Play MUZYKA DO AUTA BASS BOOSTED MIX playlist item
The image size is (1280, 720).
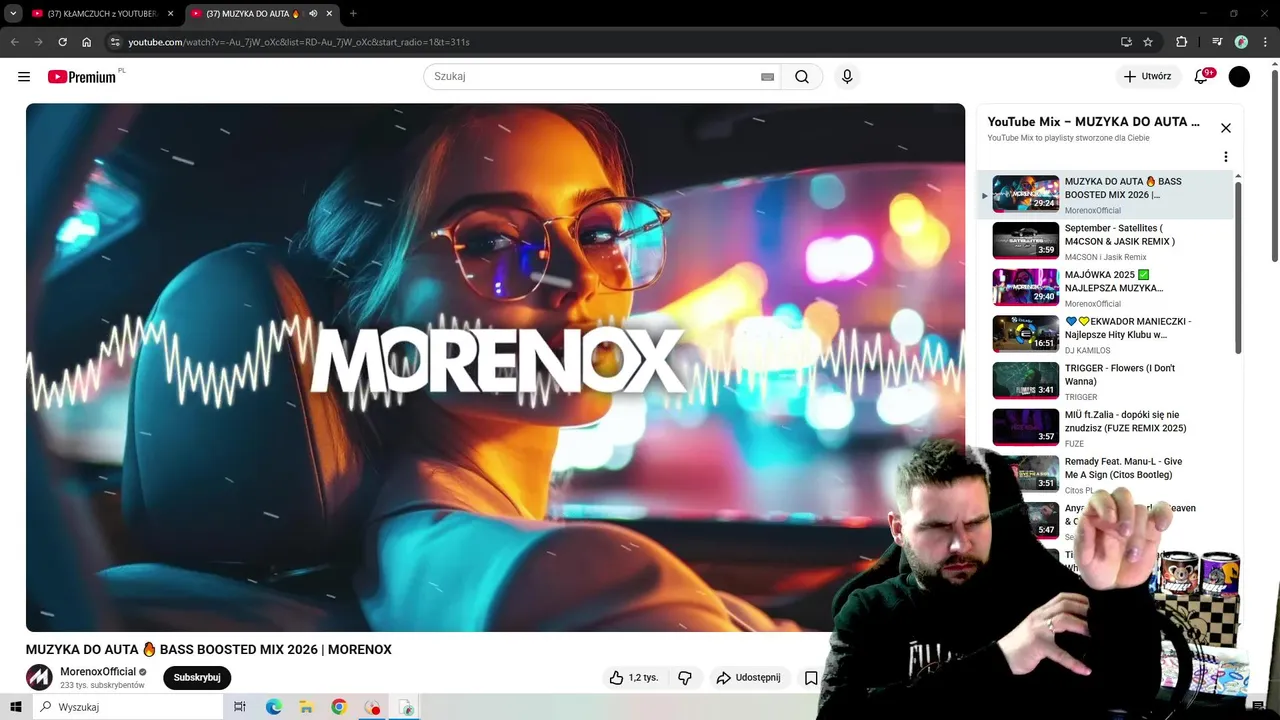[1105, 195]
